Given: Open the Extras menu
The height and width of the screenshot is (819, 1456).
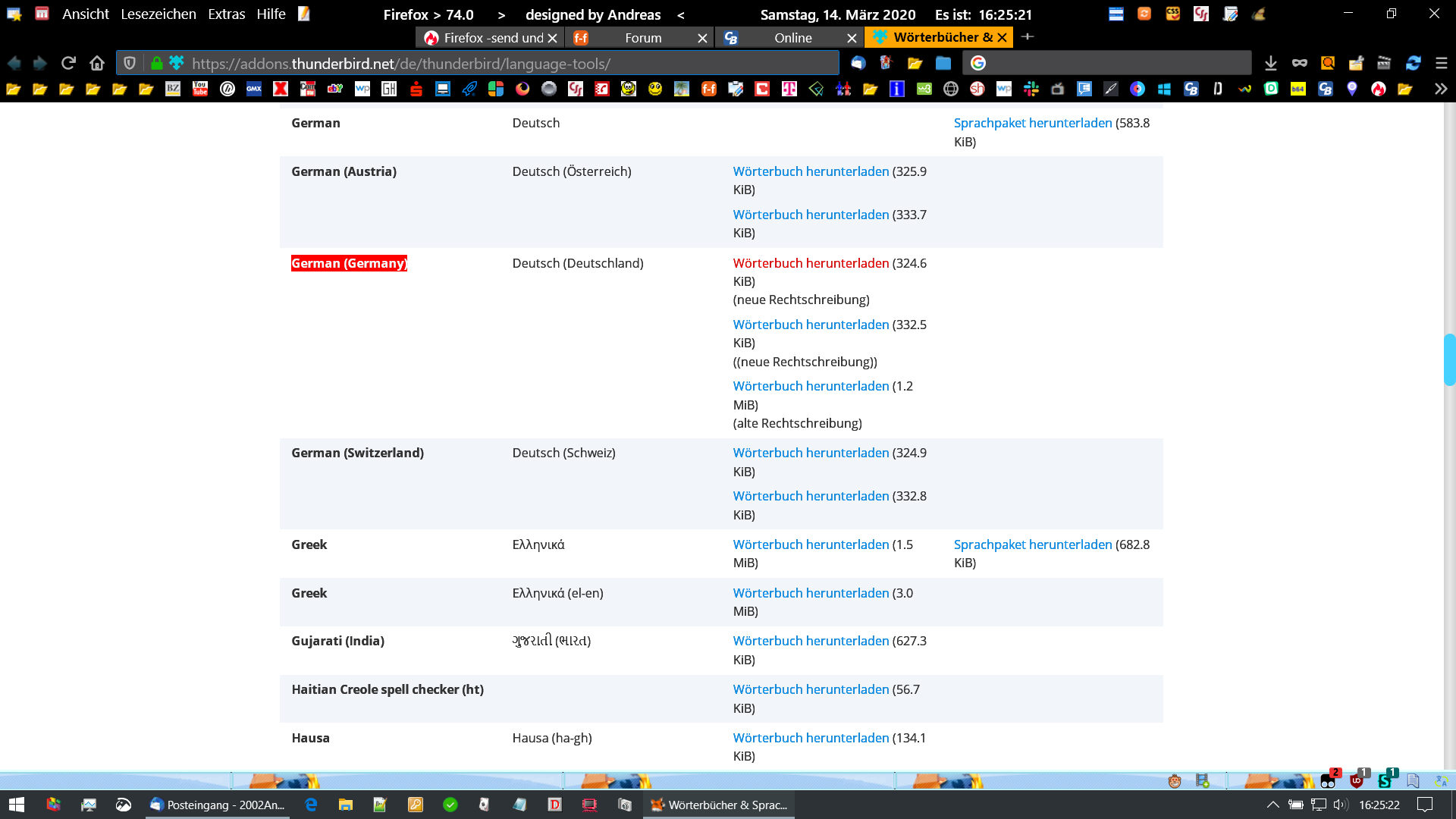Looking at the screenshot, I should (226, 14).
